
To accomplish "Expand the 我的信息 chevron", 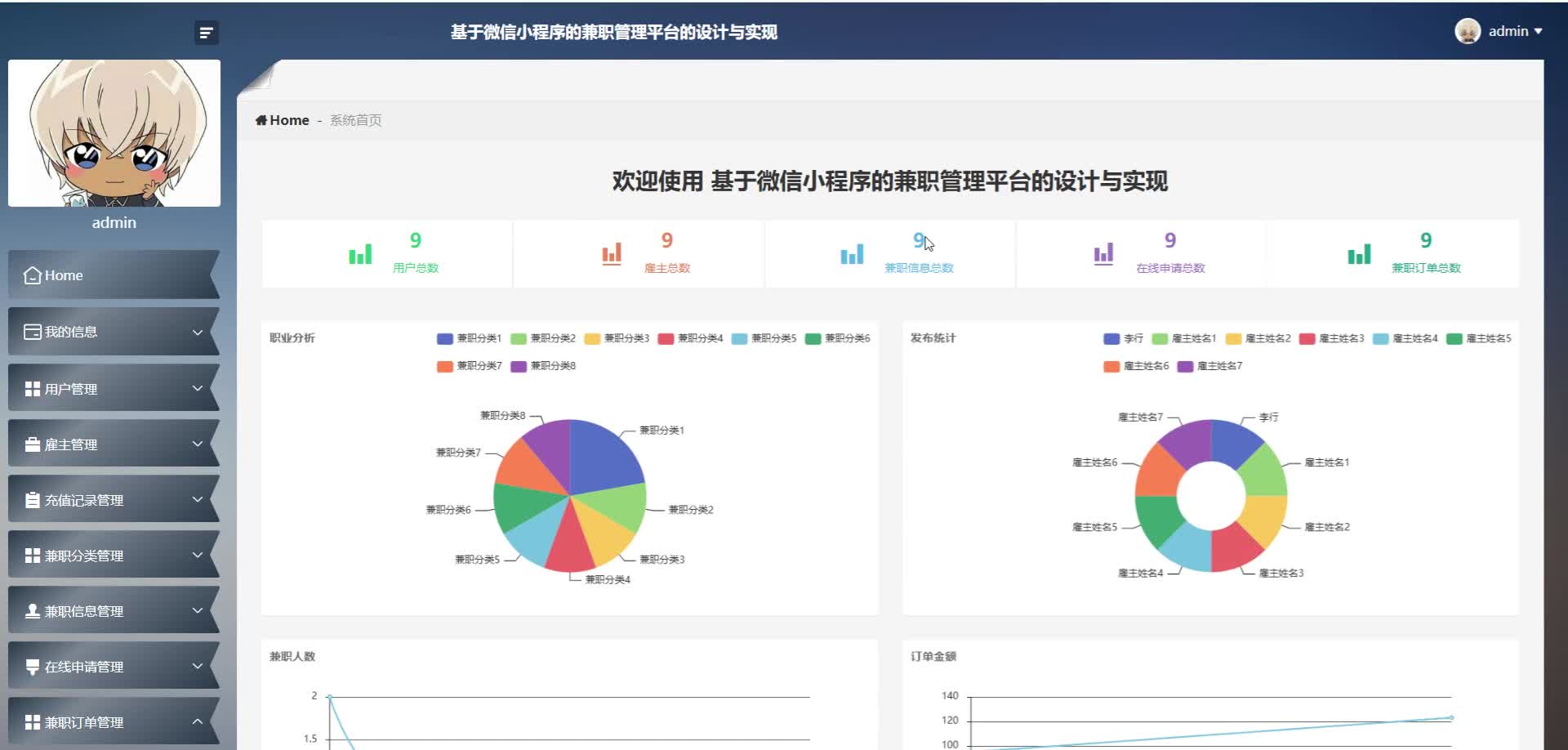I will click(198, 333).
